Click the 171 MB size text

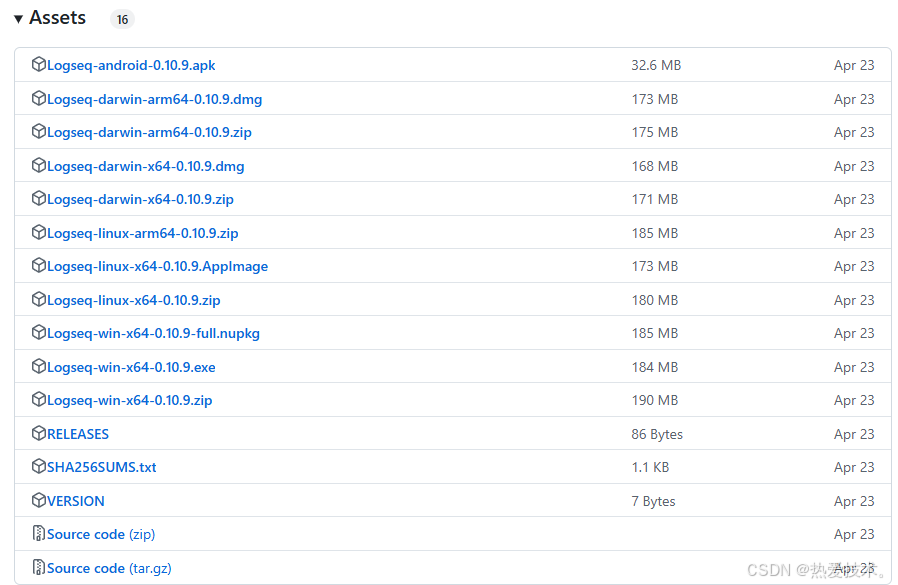click(x=655, y=199)
